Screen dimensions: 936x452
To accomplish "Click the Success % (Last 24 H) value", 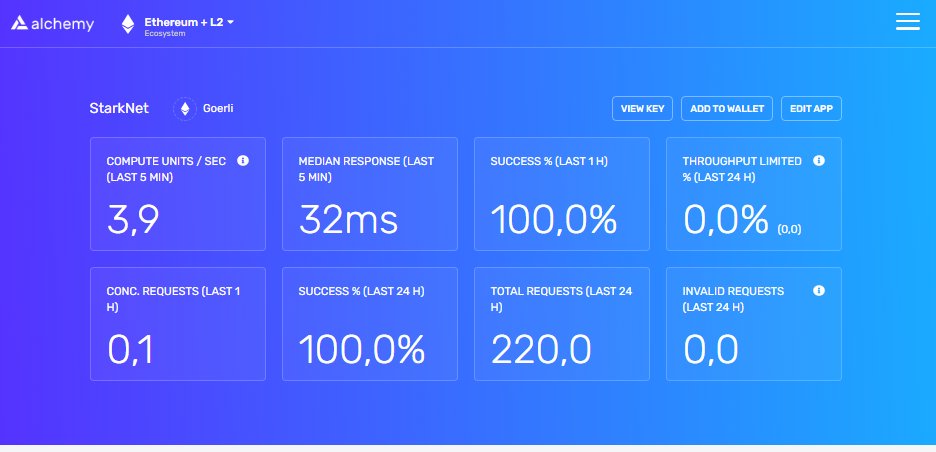I will tap(362, 350).
